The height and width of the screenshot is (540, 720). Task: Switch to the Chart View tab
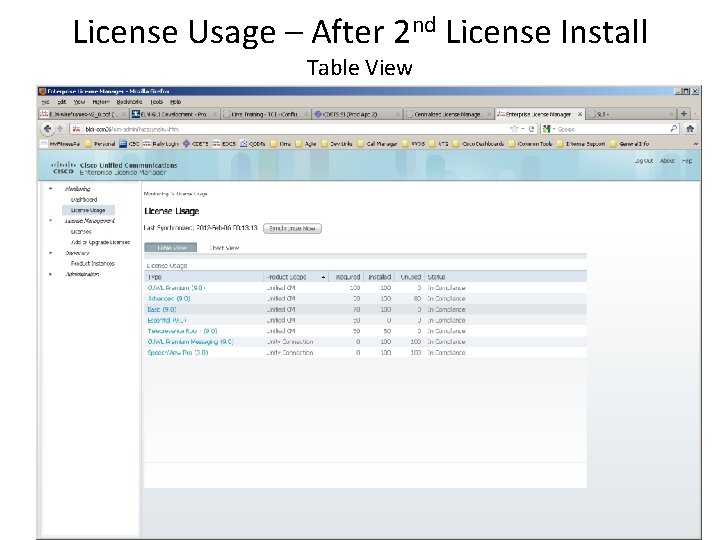coord(224,248)
